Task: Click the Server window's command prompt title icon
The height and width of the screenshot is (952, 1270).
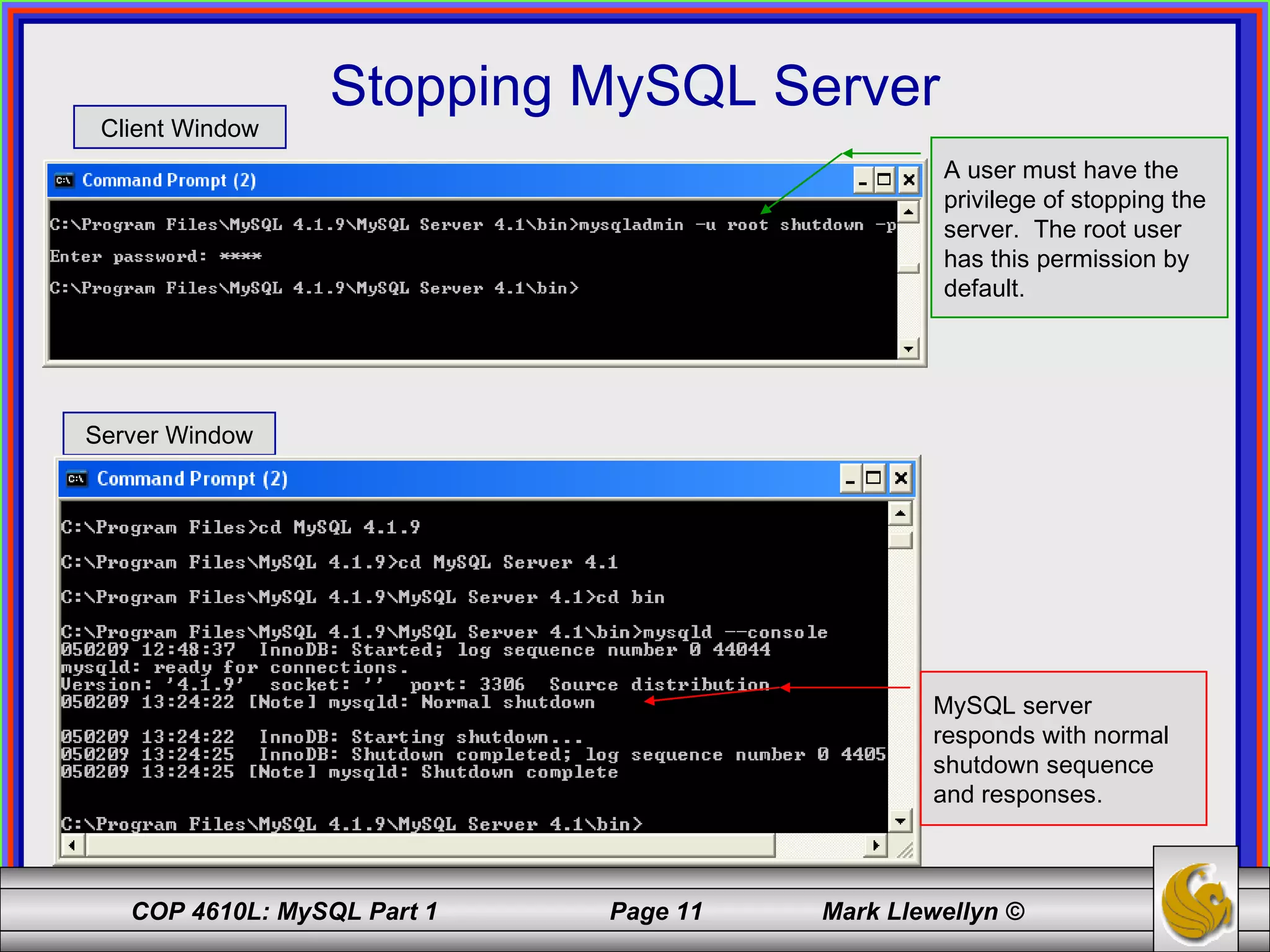Action: (x=77, y=478)
